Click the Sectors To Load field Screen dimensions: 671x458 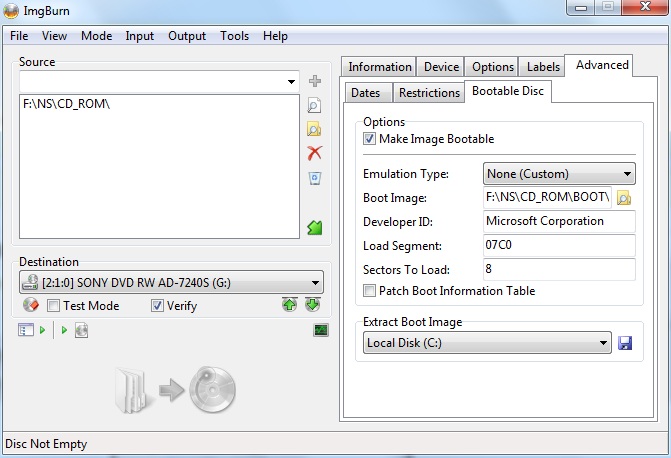click(559, 269)
